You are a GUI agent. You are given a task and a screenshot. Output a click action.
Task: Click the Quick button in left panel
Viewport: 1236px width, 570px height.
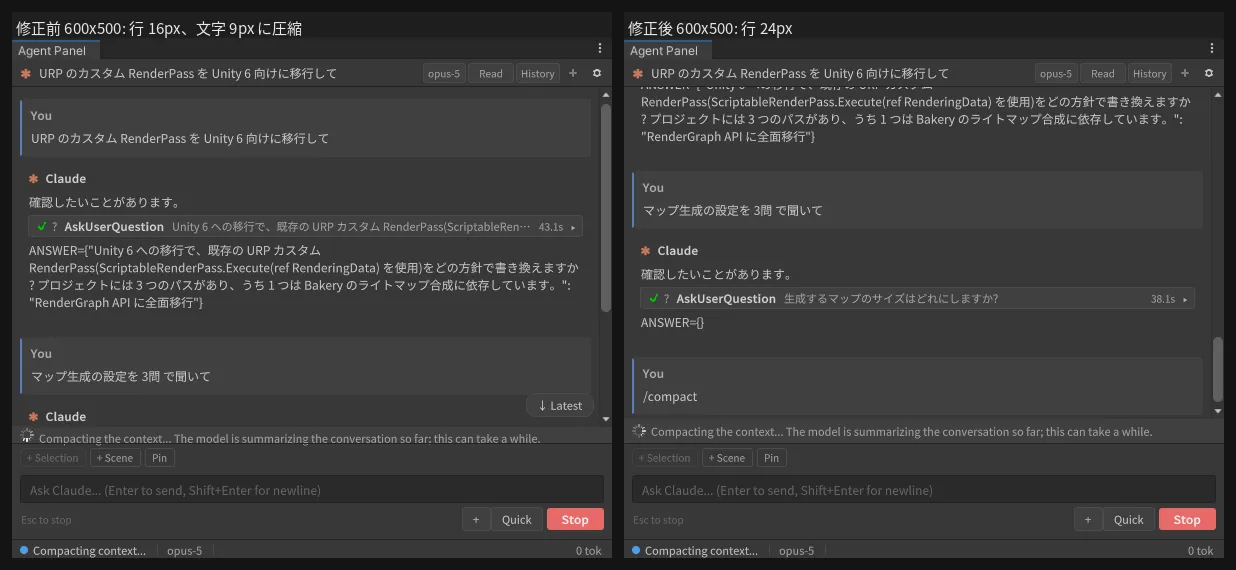click(517, 519)
